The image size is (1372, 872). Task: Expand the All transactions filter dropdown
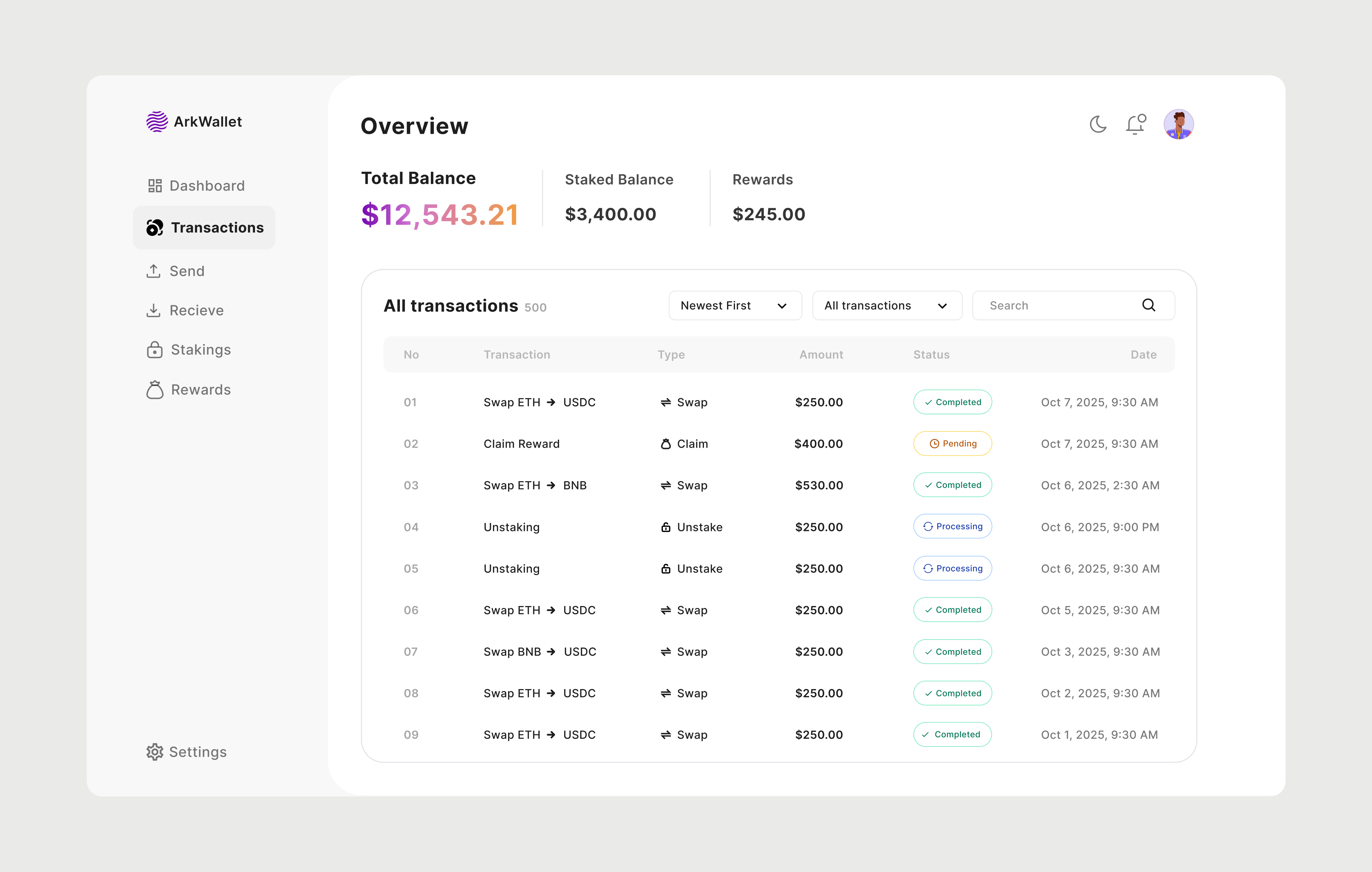coord(887,306)
